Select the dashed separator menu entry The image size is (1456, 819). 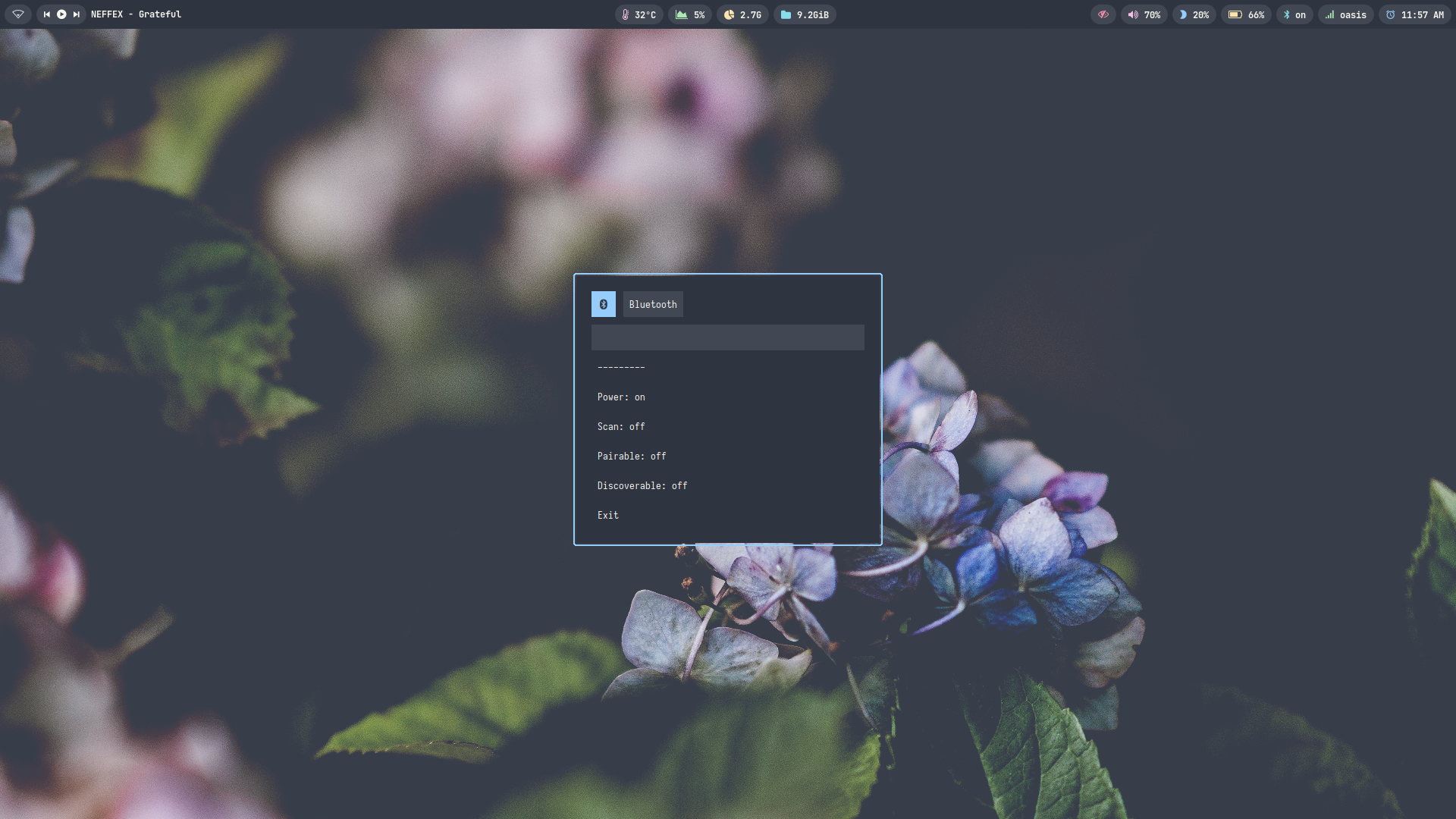pos(621,367)
